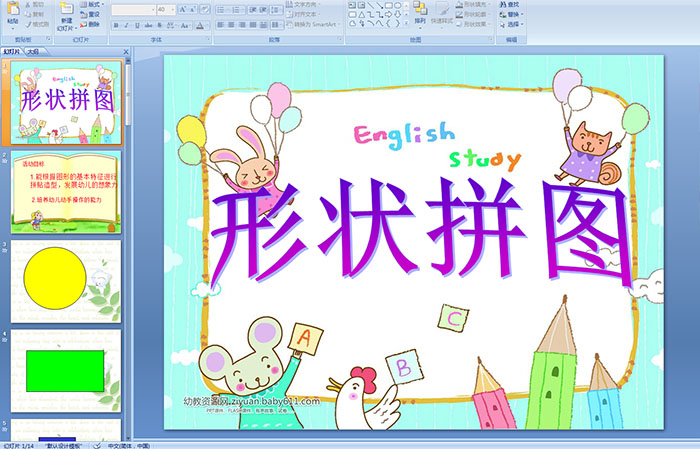Screen dimensions: 700x449
Task: Toggle Strikethrough (abc) formatting
Action: coord(148,25)
